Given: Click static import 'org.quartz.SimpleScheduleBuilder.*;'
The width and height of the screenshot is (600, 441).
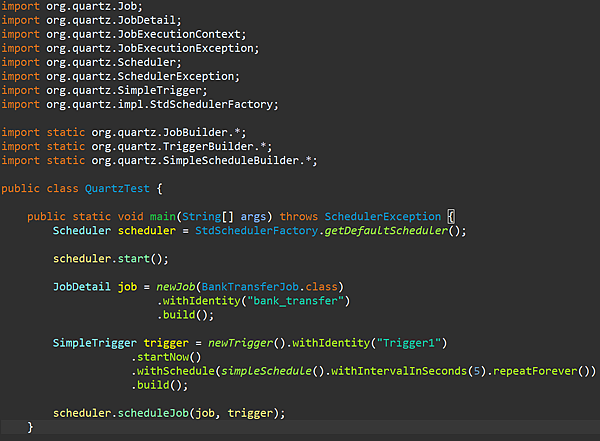Looking at the screenshot, I should [204, 160].
